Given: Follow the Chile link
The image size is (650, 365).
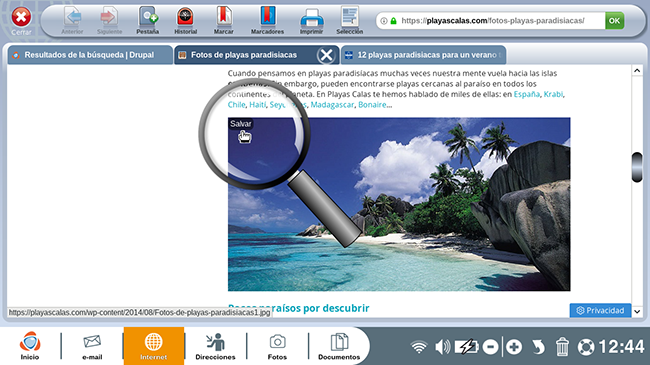Looking at the screenshot, I should (236, 105).
